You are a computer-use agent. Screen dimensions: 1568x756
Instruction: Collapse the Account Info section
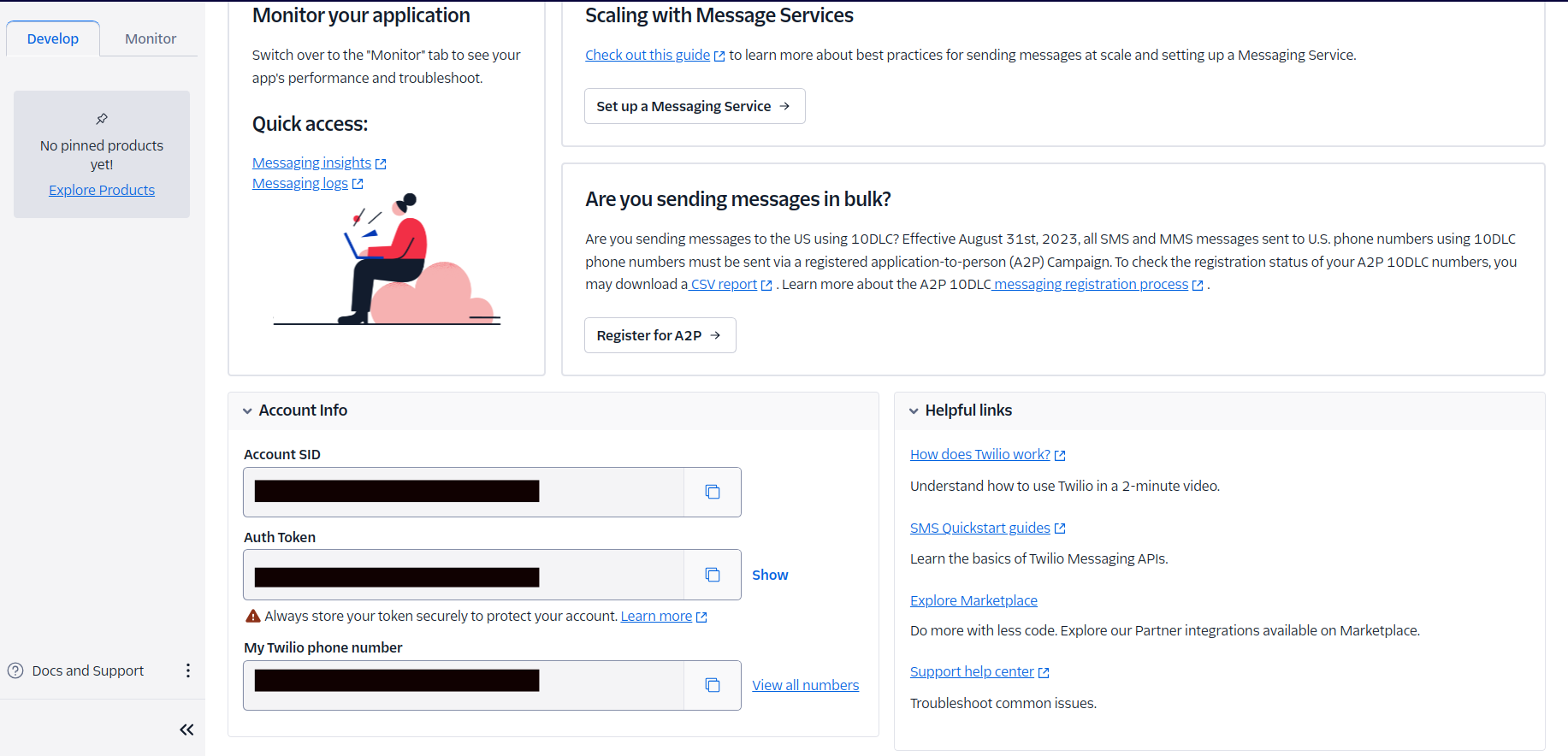(247, 410)
